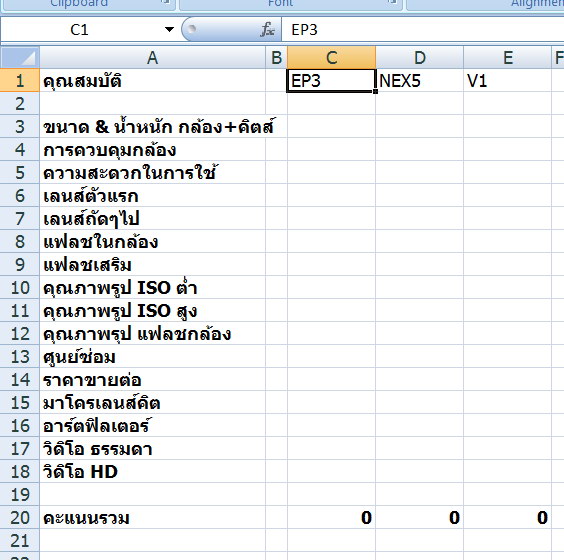Click the Select All corner button
564x560 pixels.
pyautogui.click(x=19, y=58)
